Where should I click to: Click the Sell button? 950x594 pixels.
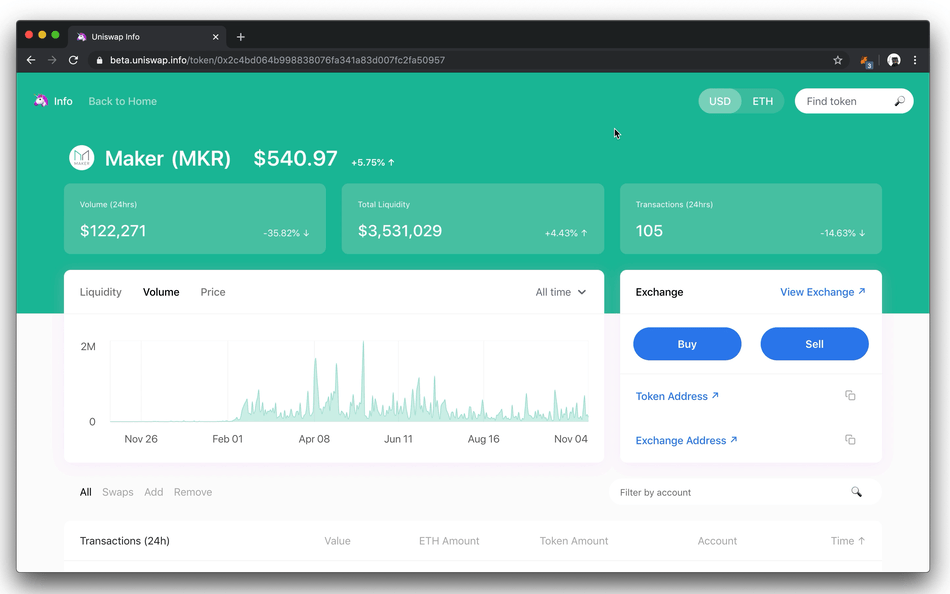pyautogui.click(x=814, y=344)
